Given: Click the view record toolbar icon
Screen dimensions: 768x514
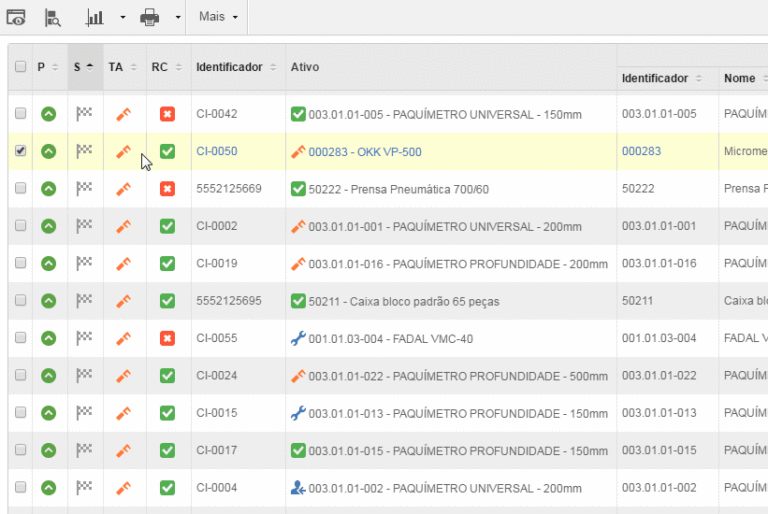Looking at the screenshot, I should (16, 17).
